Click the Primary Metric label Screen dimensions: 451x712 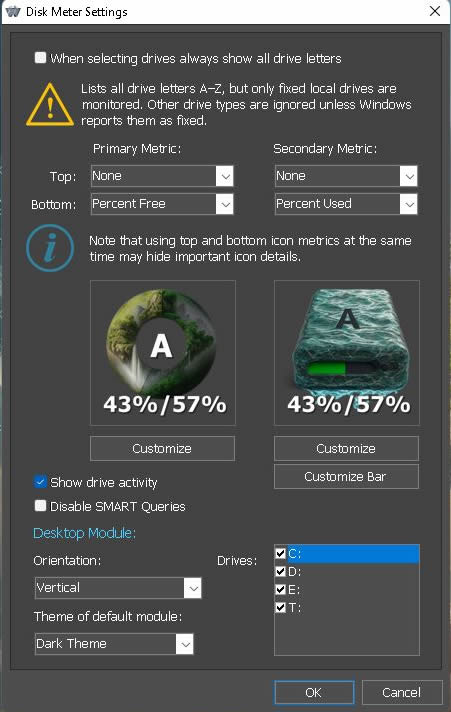click(137, 148)
